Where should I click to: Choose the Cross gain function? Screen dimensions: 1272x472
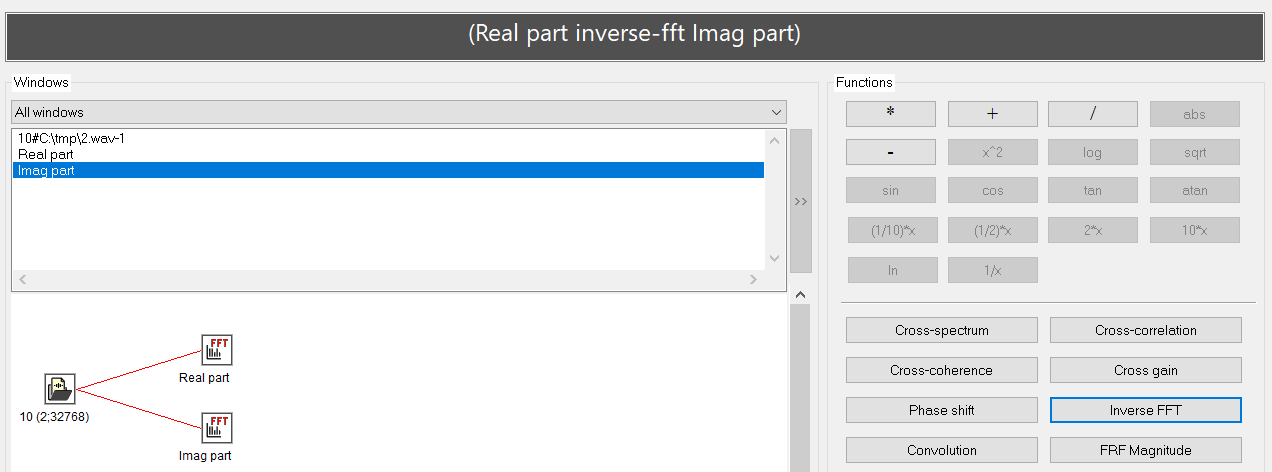[x=1145, y=370]
